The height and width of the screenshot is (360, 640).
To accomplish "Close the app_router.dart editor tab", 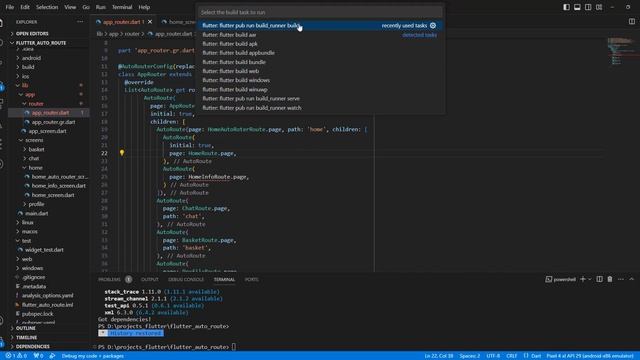I will click(x=150, y=22).
